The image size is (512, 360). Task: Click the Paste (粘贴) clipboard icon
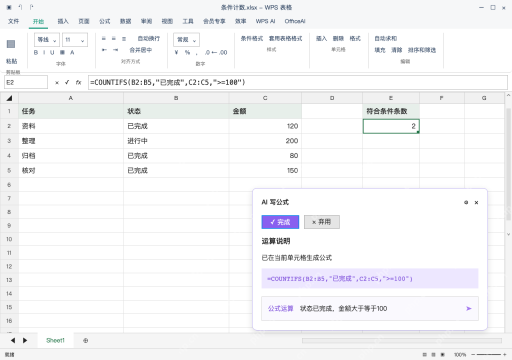pos(11,44)
